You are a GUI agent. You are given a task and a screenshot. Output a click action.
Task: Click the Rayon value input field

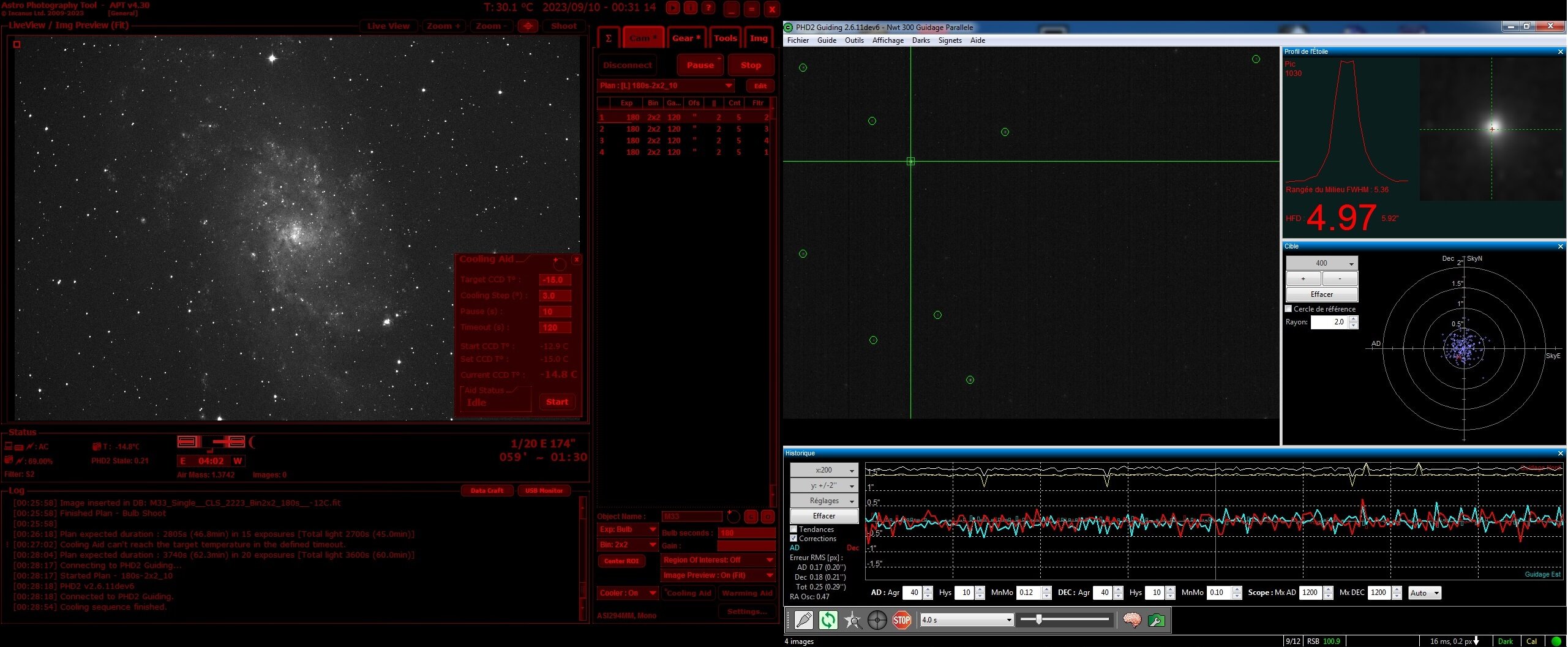coord(1330,322)
